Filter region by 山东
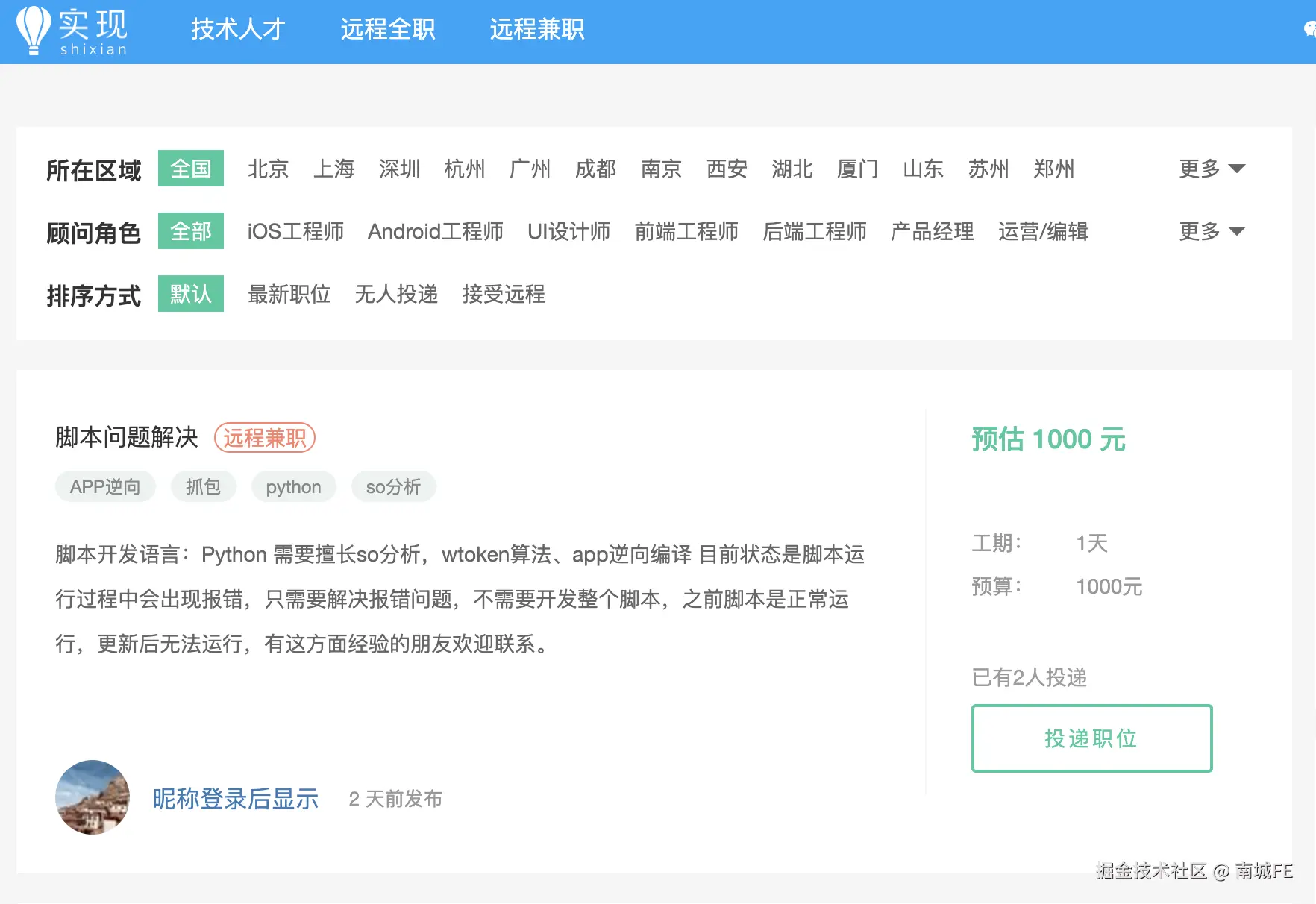The width and height of the screenshot is (1316, 904). pos(923,169)
